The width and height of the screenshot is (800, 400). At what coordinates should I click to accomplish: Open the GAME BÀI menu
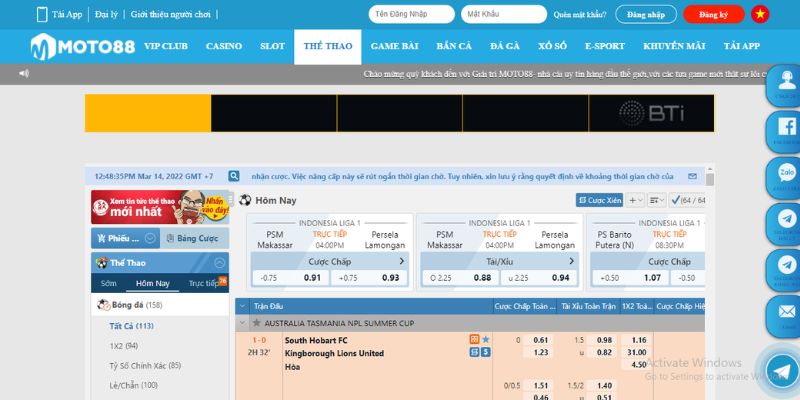394,46
